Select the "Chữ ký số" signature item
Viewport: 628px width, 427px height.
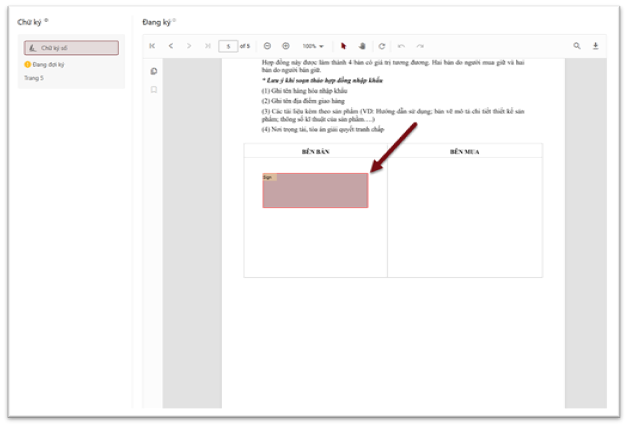click(71, 47)
